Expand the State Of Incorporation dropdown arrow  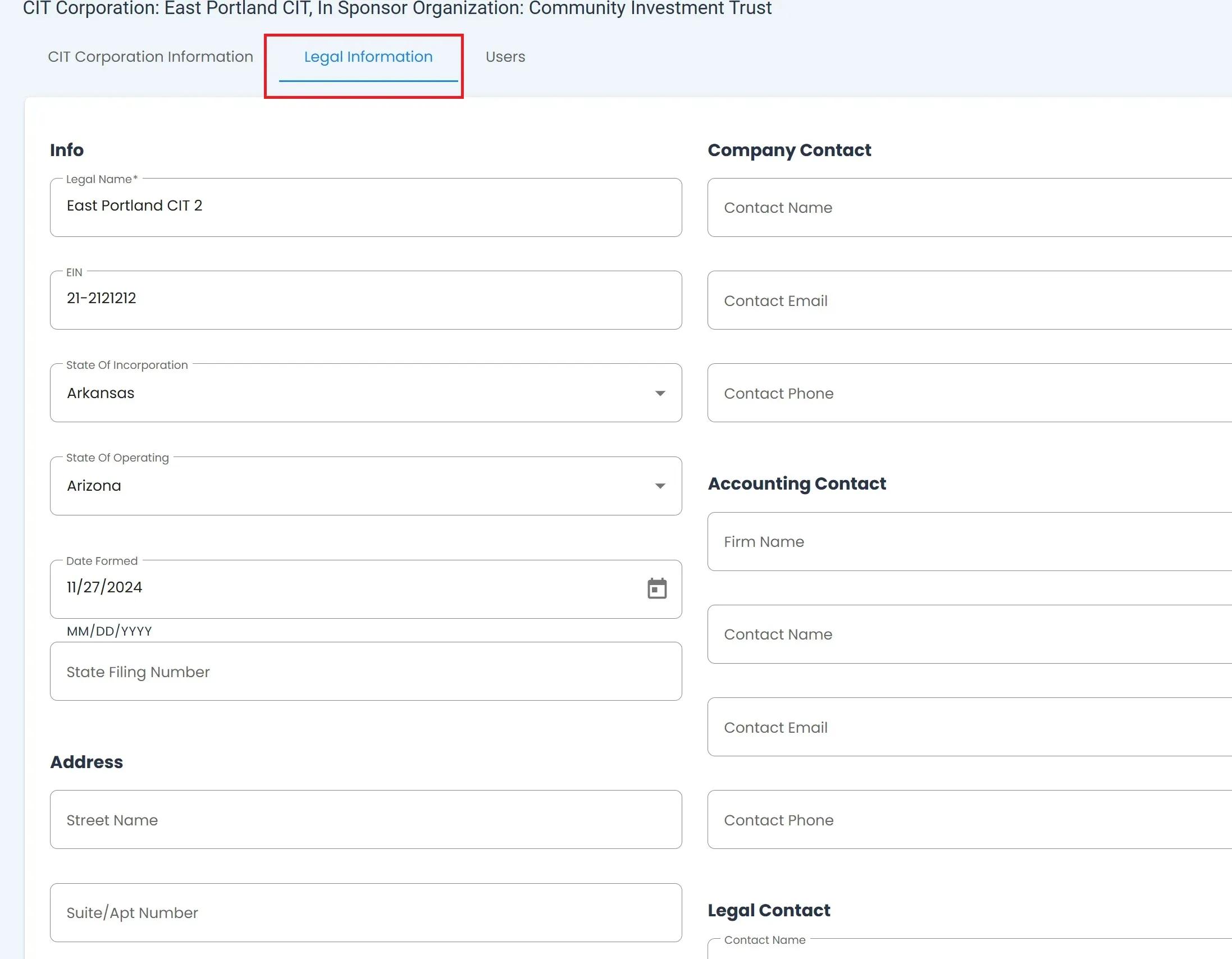(659, 393)
